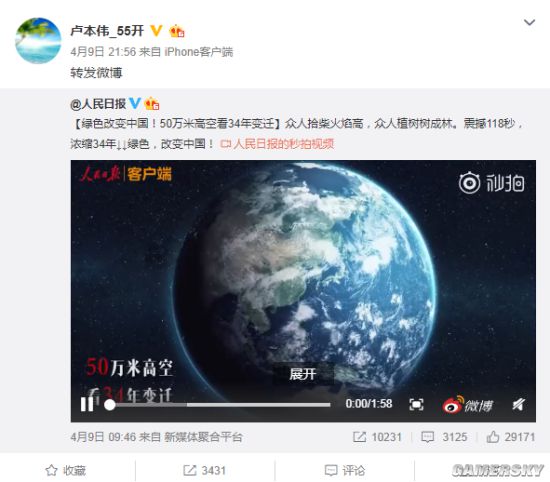Click the Weibo logo in the video bar
Screen dimensions: 550x482
[467, 404]
